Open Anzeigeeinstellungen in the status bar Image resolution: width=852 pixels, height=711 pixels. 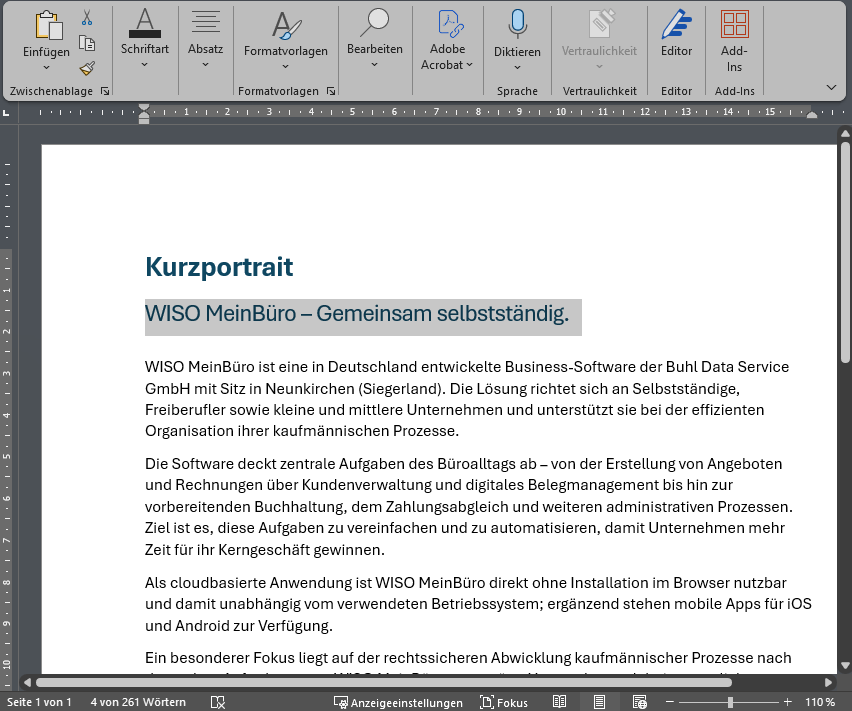tap(398, 702)
